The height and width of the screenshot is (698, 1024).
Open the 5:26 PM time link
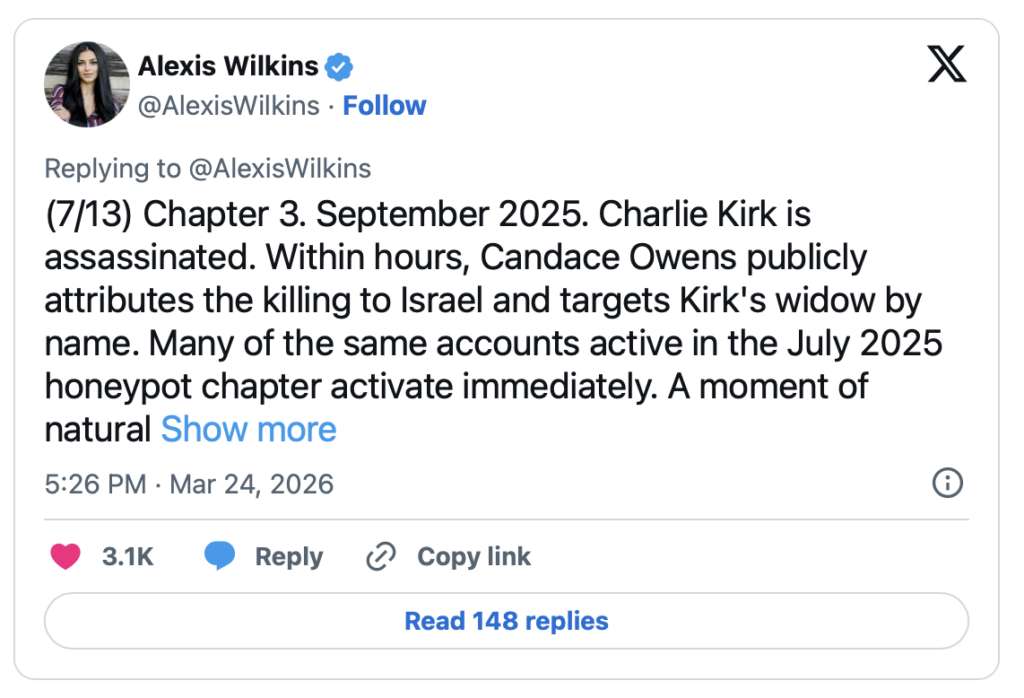click(95, 485)
